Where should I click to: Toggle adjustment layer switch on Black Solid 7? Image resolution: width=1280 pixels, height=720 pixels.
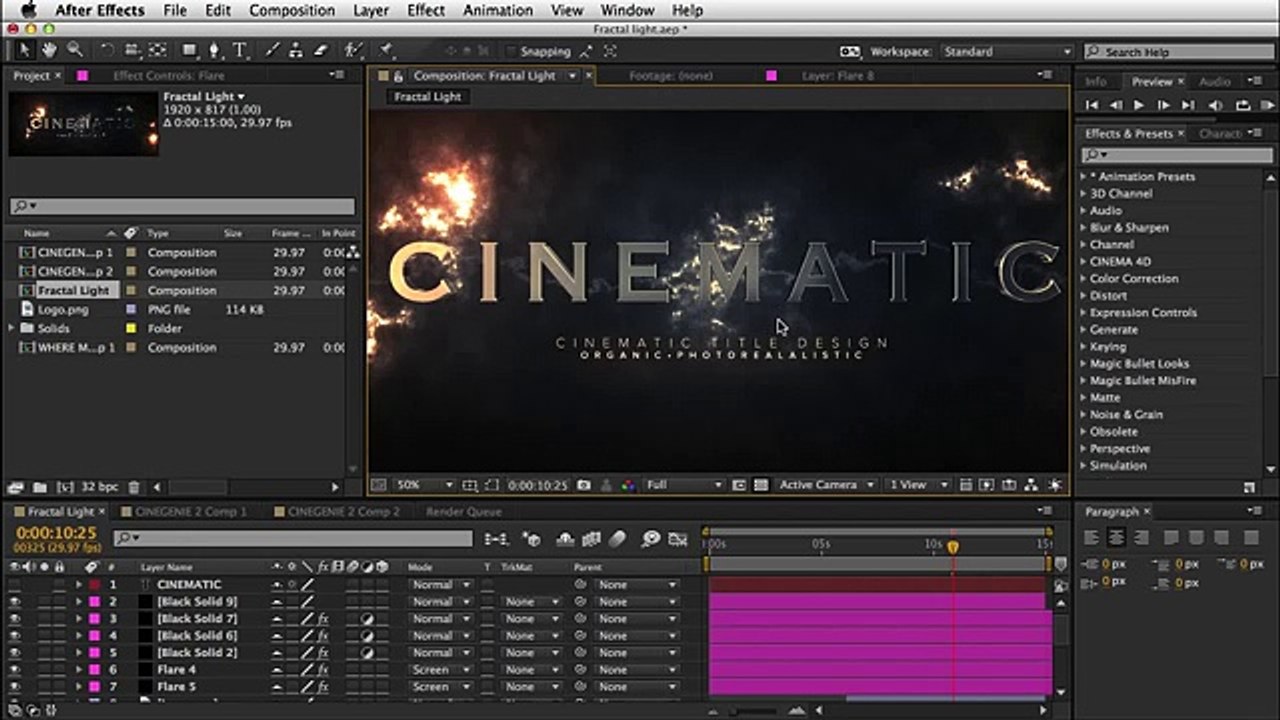(x=367, y=619)
